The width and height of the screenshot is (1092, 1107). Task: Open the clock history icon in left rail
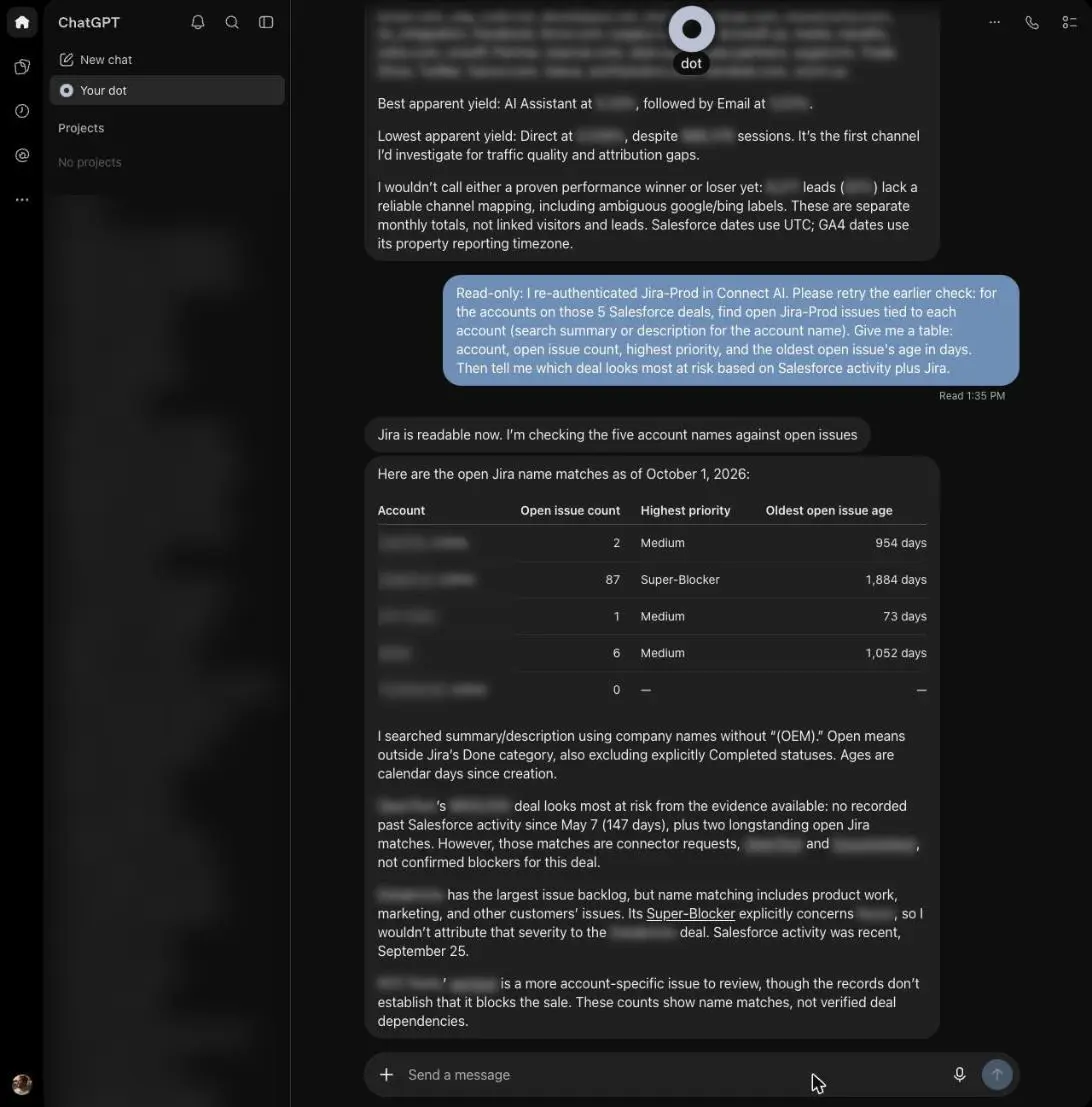[22, 111]
